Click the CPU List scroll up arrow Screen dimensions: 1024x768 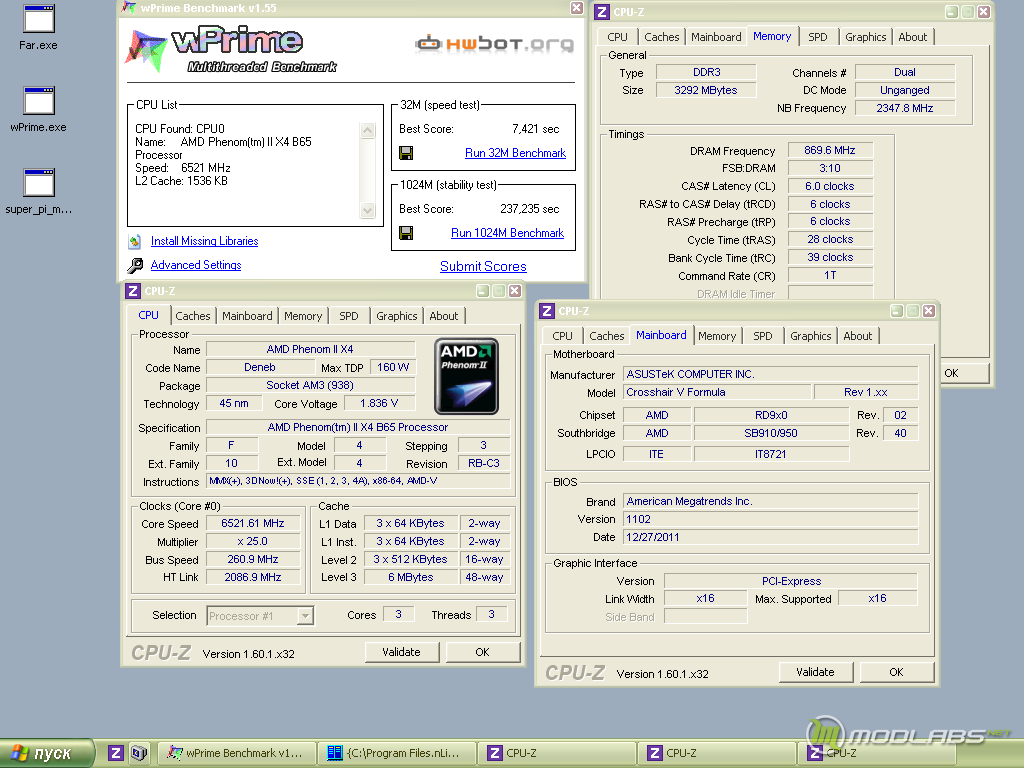tap(368, 131)
